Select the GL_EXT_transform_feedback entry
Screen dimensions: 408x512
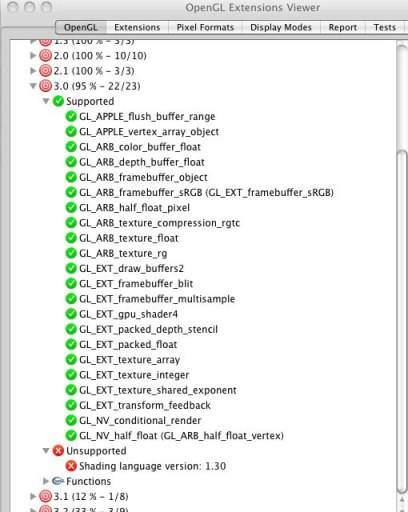click(145, 405)
